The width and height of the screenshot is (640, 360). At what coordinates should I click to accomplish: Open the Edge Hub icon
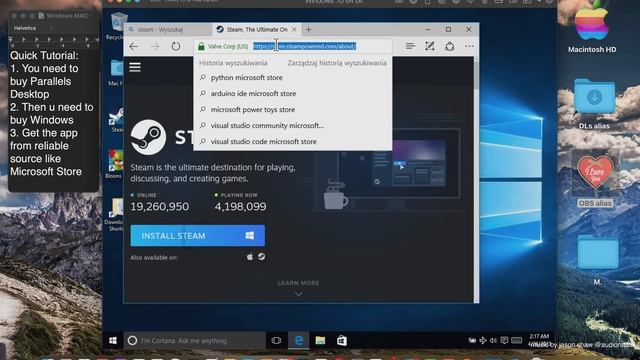click(410, 46)
